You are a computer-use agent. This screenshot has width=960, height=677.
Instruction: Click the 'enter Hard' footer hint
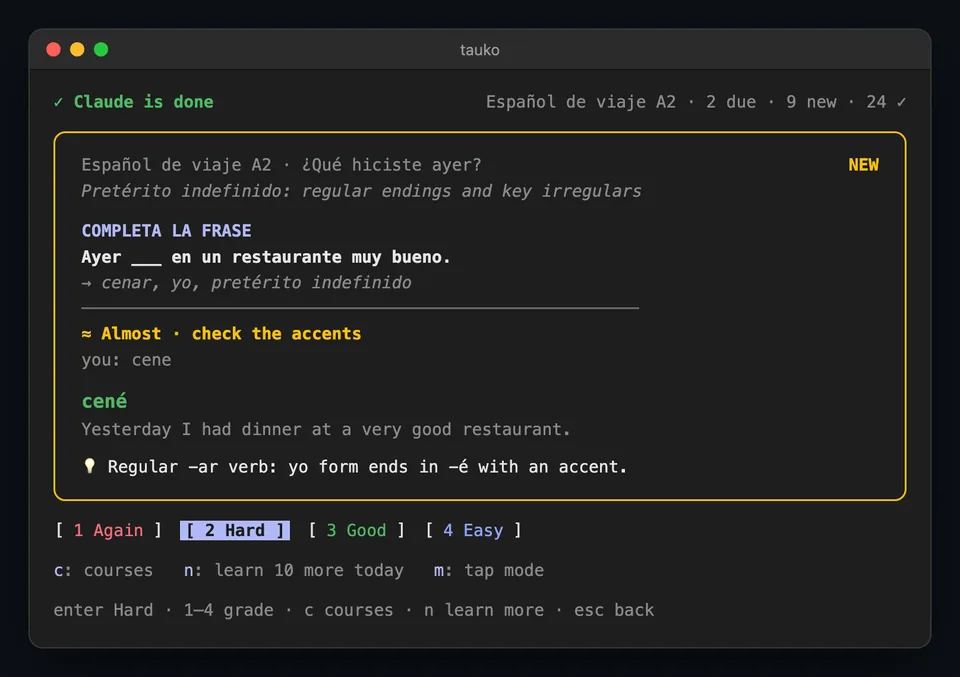103,610
